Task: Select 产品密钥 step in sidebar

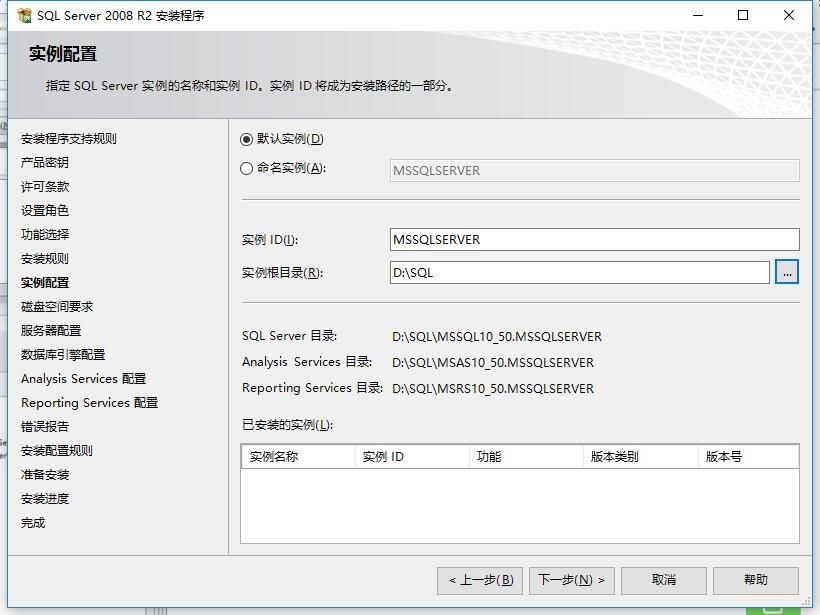Action: point(44,163)
